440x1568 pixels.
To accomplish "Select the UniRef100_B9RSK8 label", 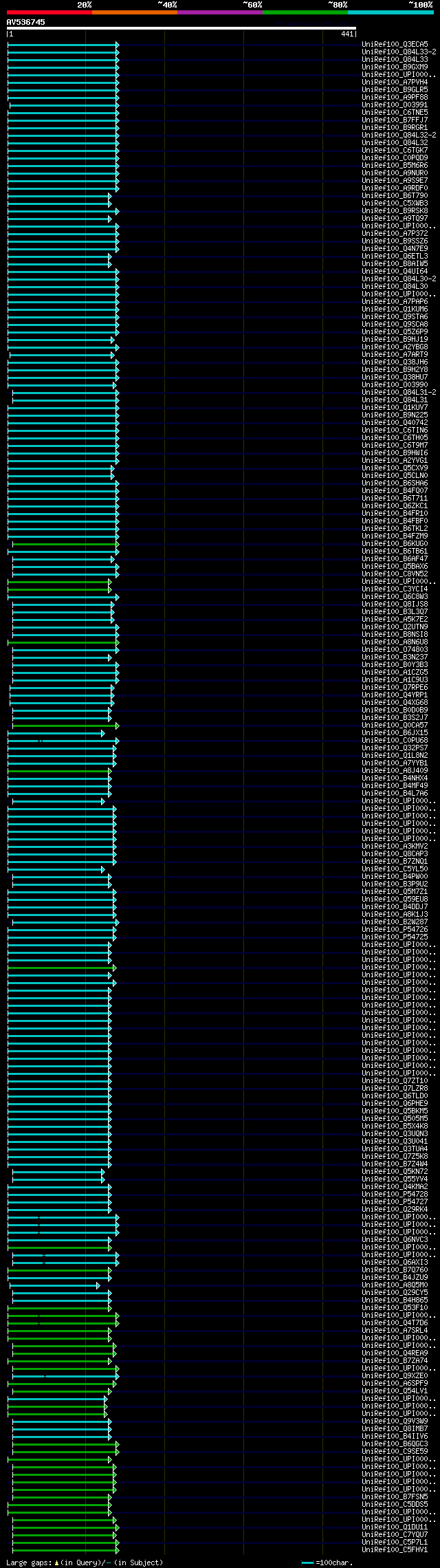I will [395, 210].
